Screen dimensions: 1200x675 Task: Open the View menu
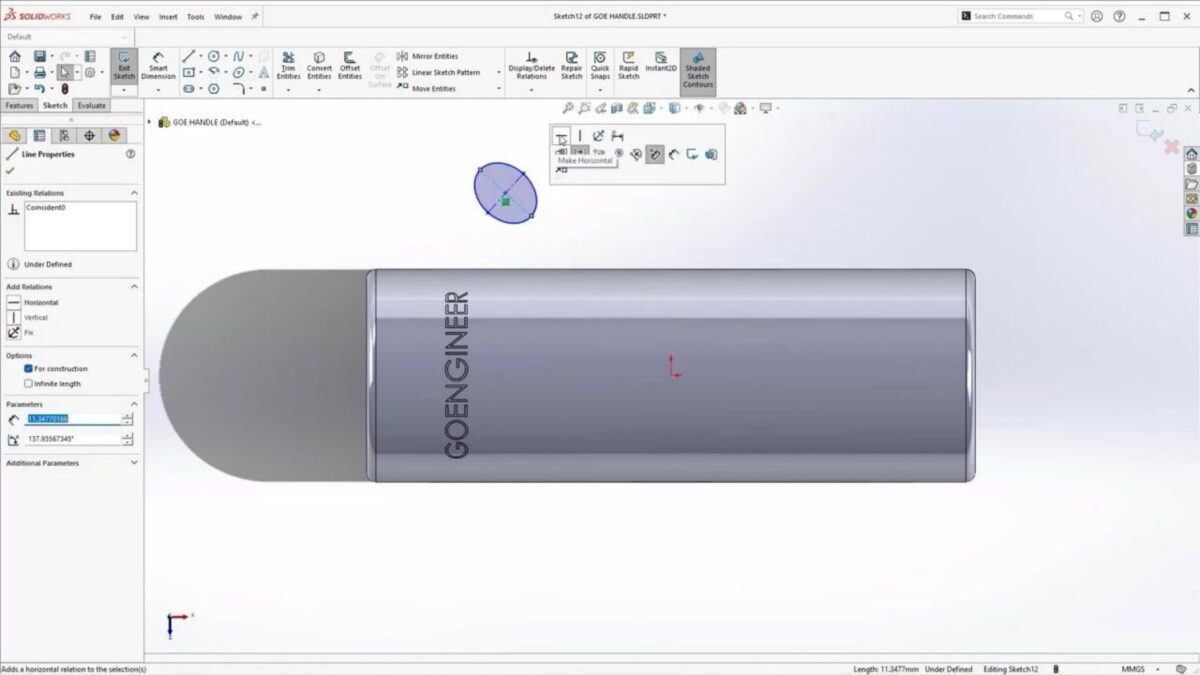click(x=141, y=17)
